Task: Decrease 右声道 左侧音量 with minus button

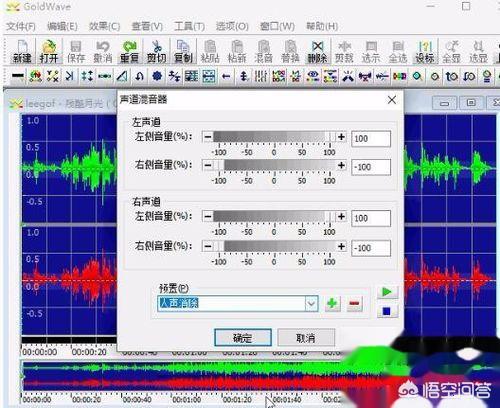Action: click(208, 217)
